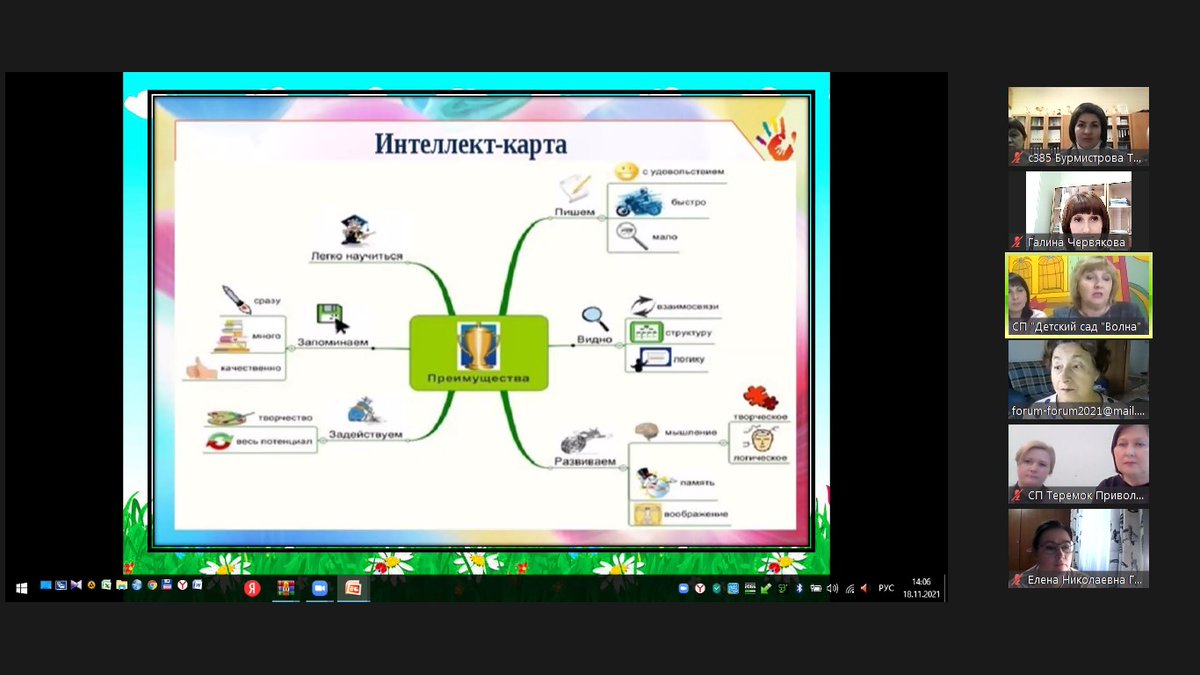1200x675 pixels.
Task: Click muted mic icon on СП Теремок tile
Action: point(1018,495)
